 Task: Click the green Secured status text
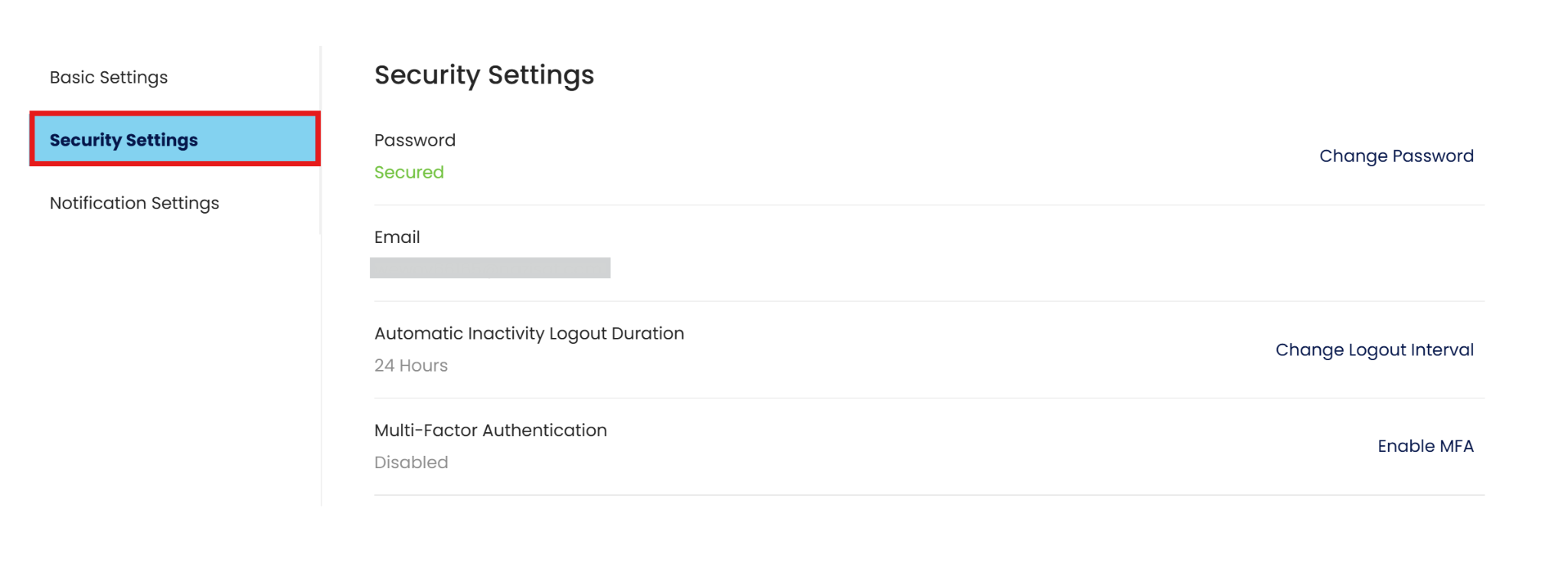(x=409, y=172)
